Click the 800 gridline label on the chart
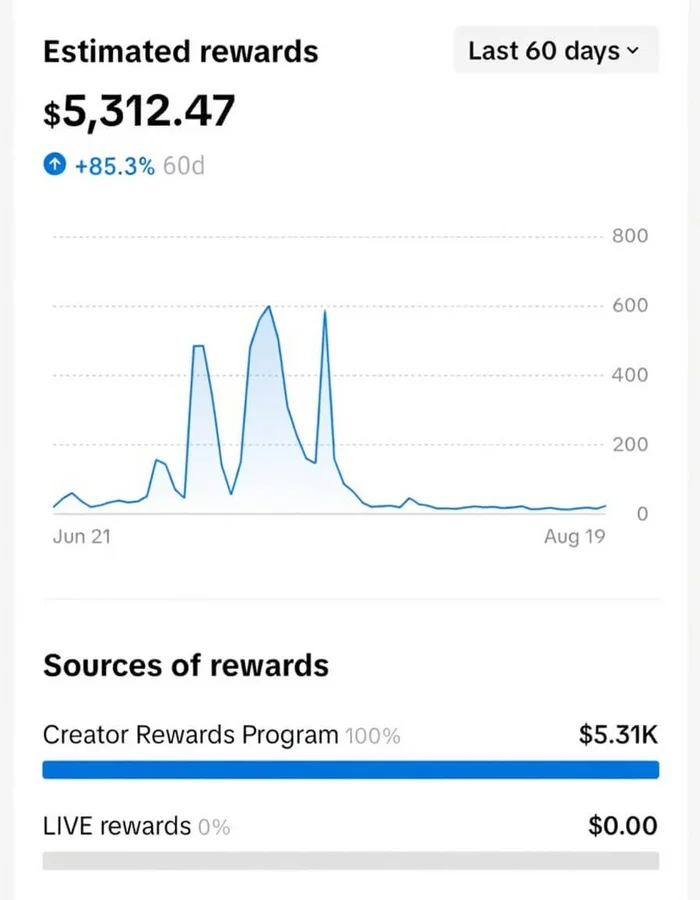The height and width of the screenshot is (900, 700). 630,236
